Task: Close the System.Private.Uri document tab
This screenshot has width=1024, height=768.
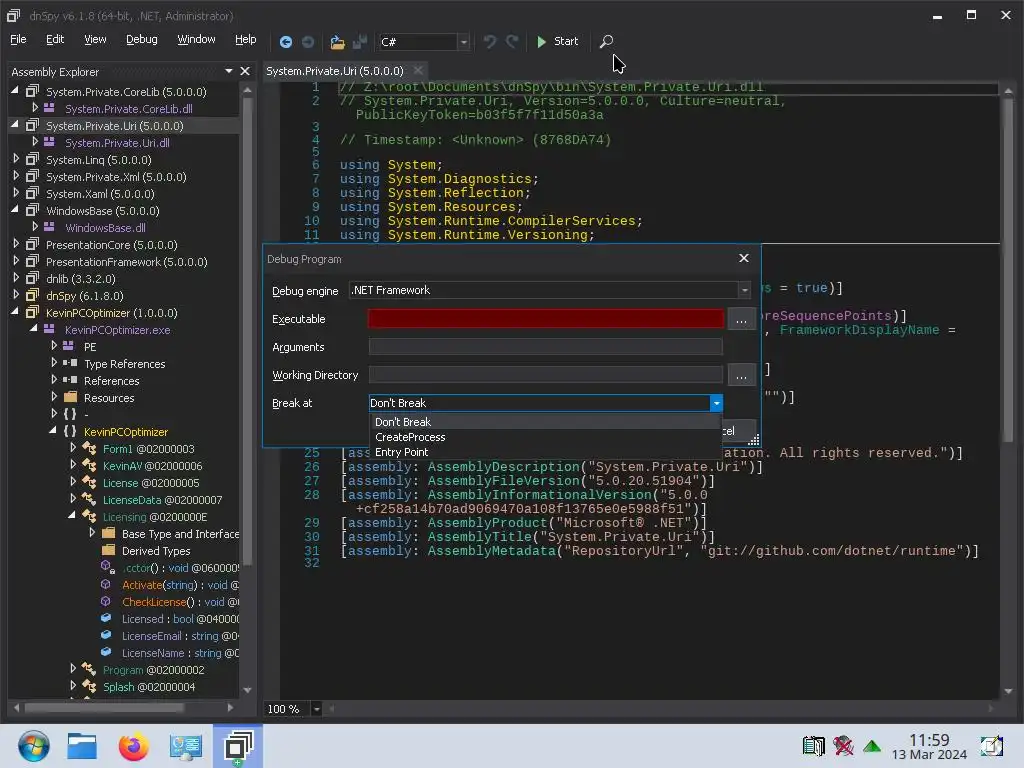Action: [418, 70]
